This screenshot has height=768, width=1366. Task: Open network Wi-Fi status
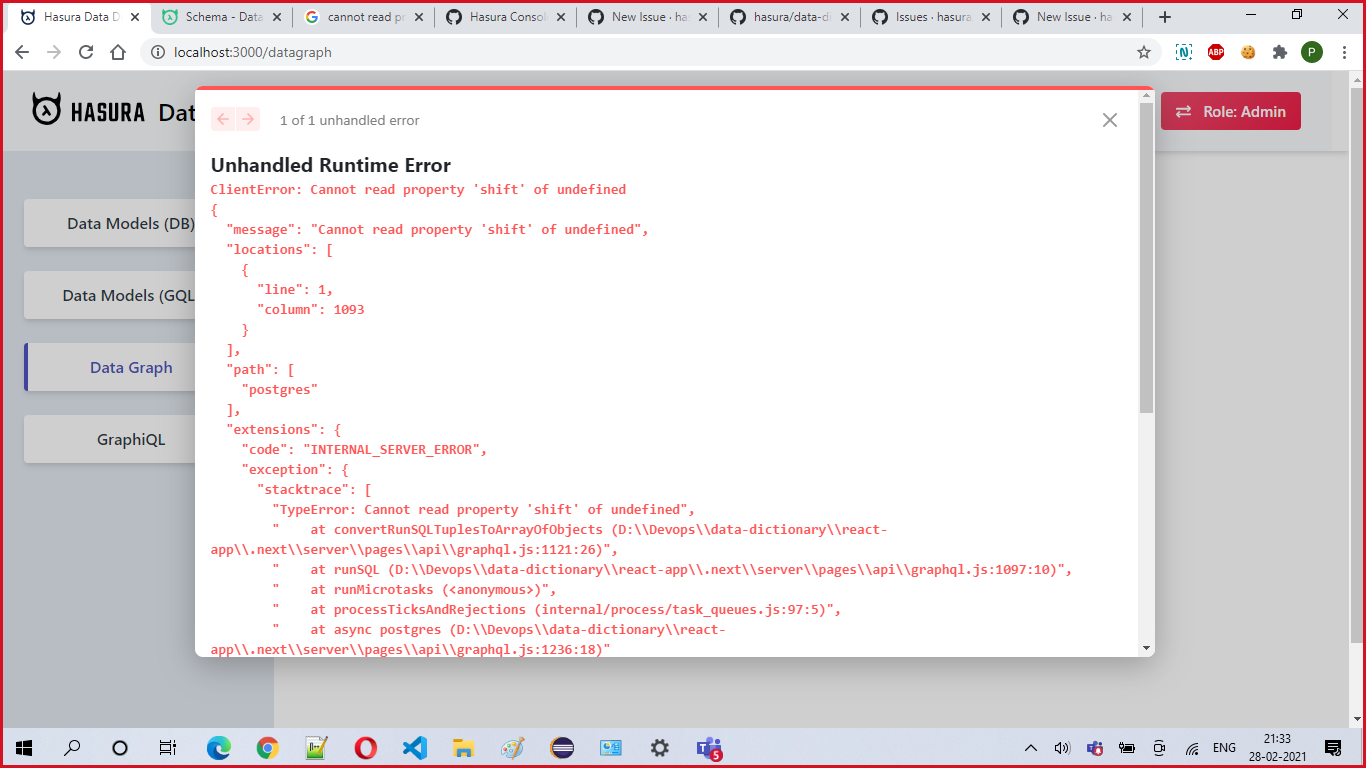click(x=1191, y=747)
